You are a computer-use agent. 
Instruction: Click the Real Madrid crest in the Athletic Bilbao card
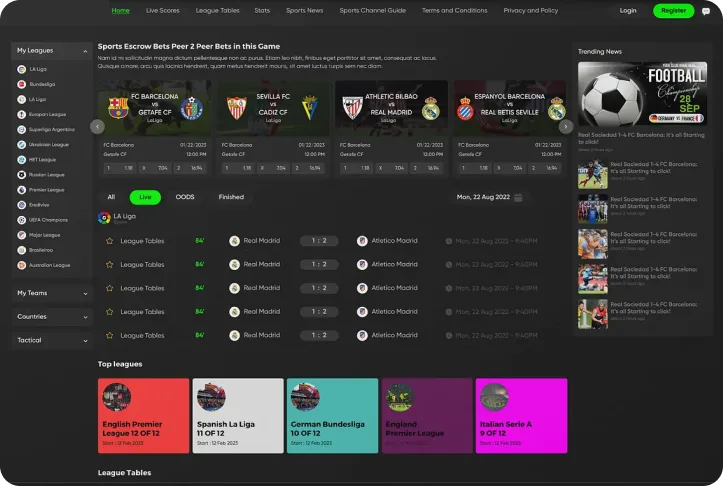[431, 109]
